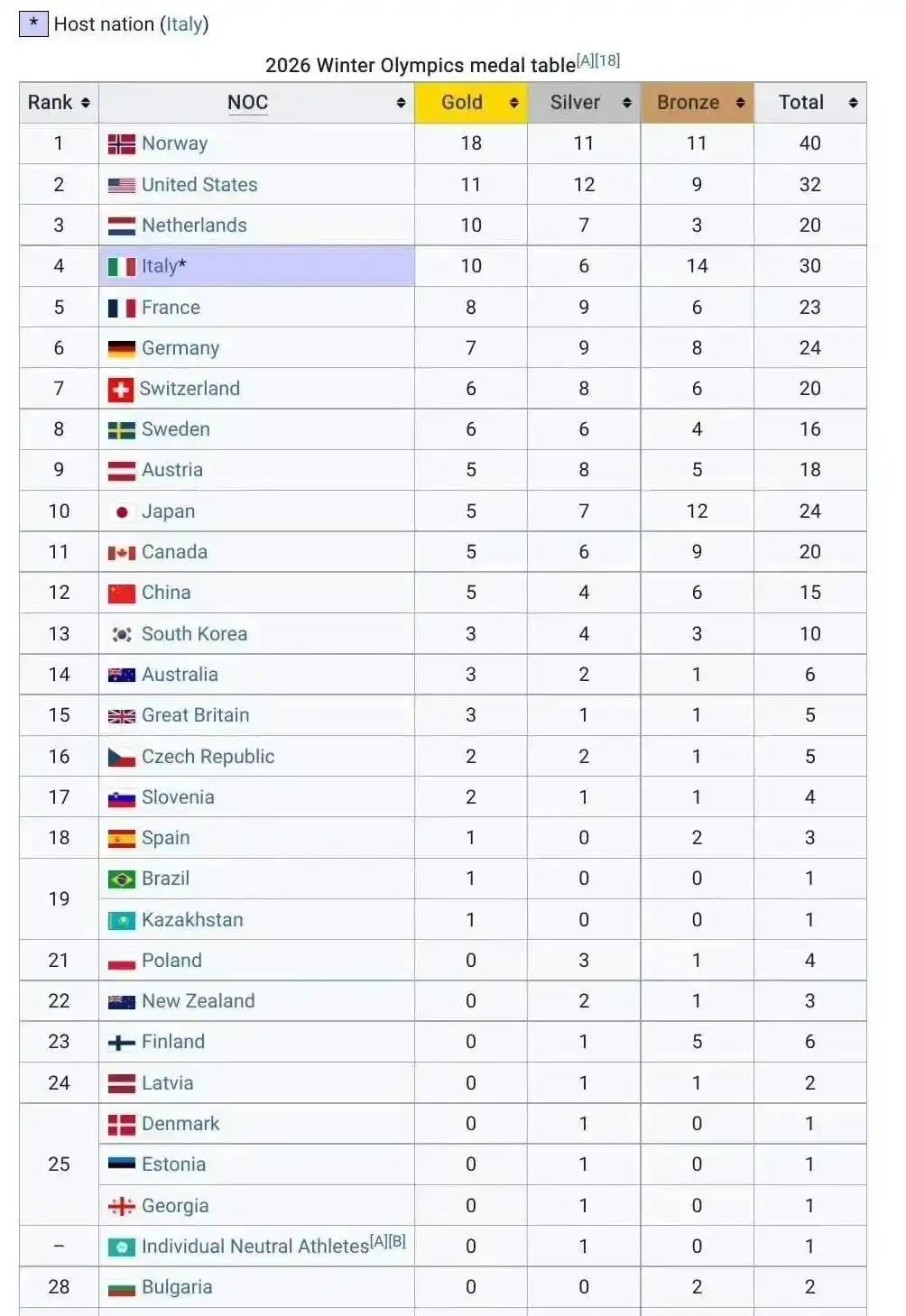The height and width of the screenshot is (1316, 906).
Task: Click the Georgia flag icon
Action: point(122,1205)
